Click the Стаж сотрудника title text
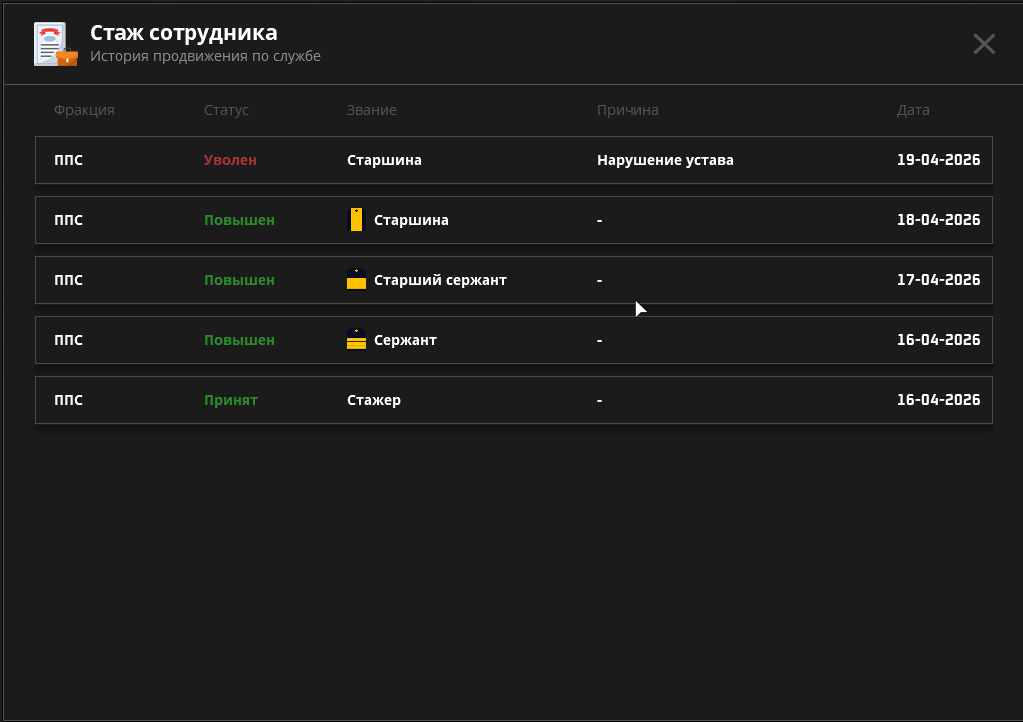 pos(184,33)
